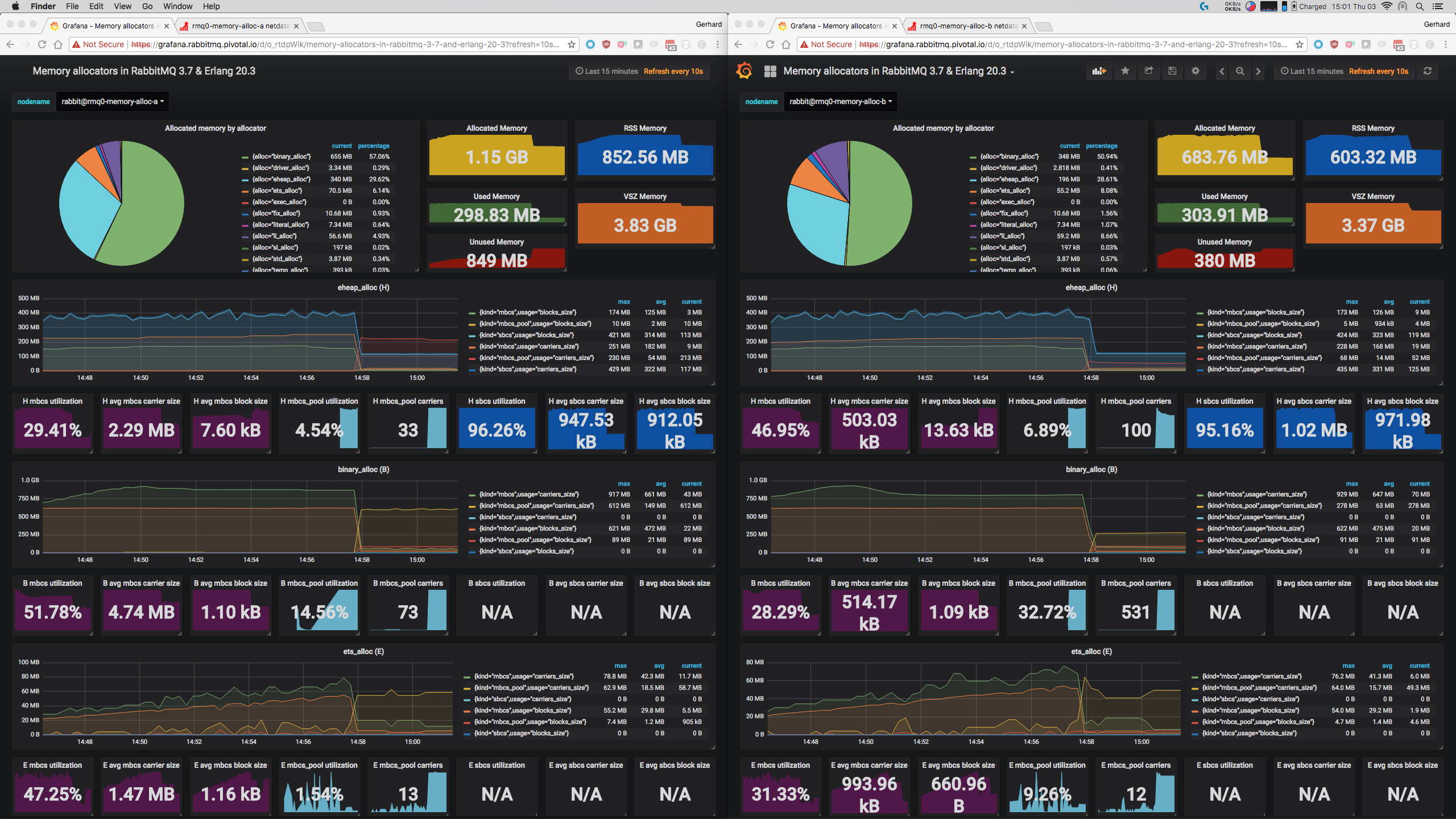Click the zoom out time range icon in the right window
Image resolution: width=1456 pixels, height=819 pixels.
[x=1240, y=71]
